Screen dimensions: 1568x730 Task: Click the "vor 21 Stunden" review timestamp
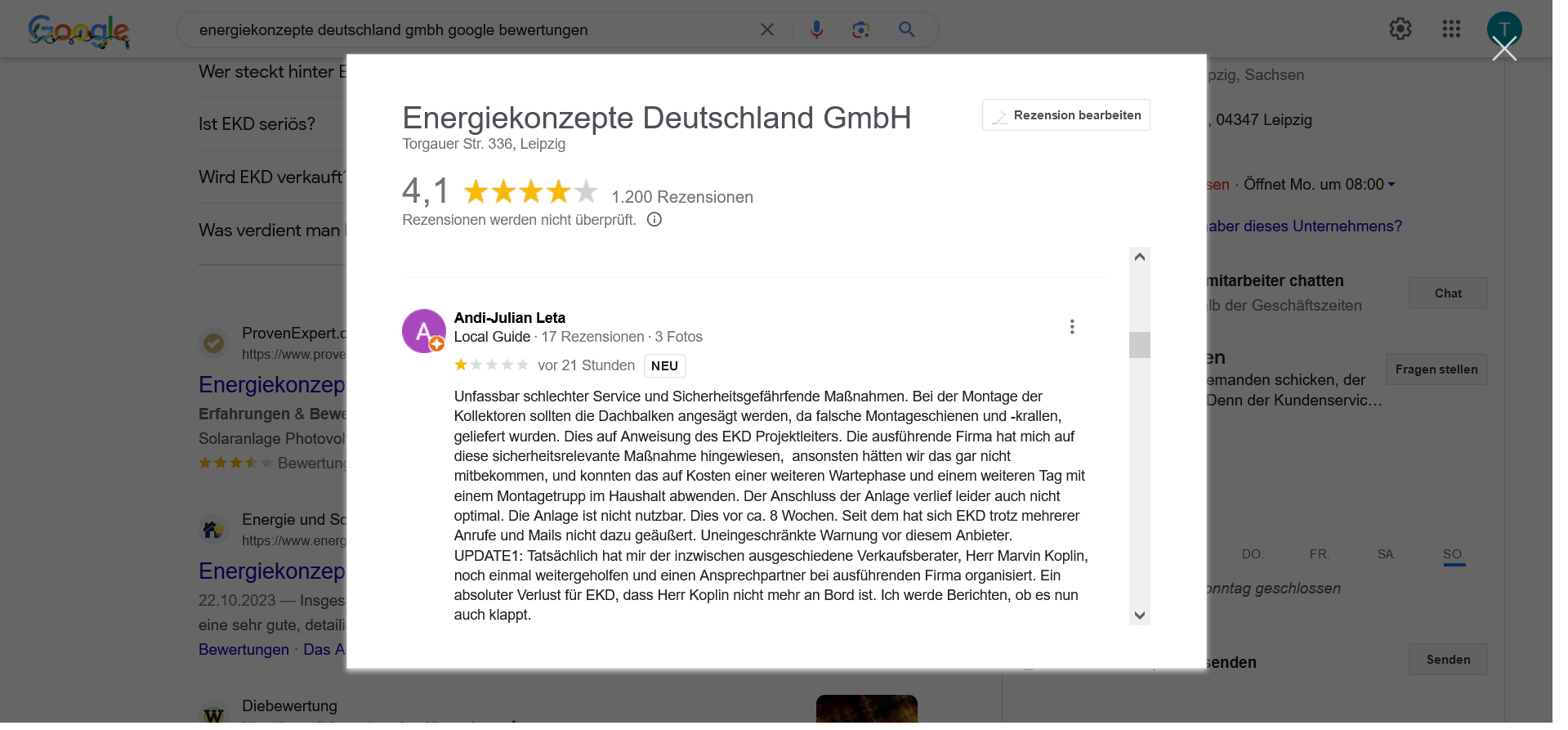[x=586, y=365]
